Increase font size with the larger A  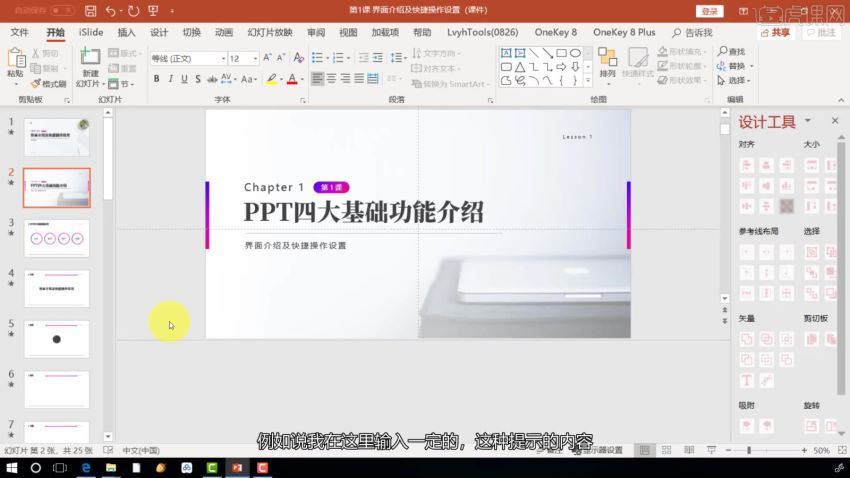point(267,57)
